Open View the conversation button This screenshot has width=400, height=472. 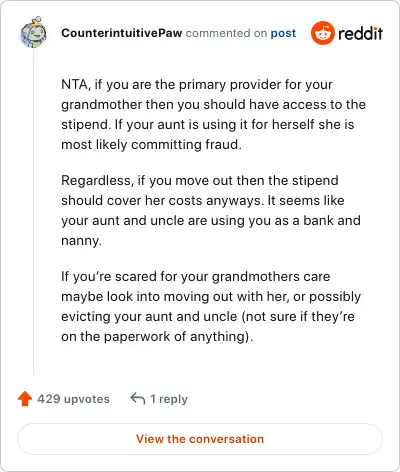pyautogui.click(x=200, y=439)
